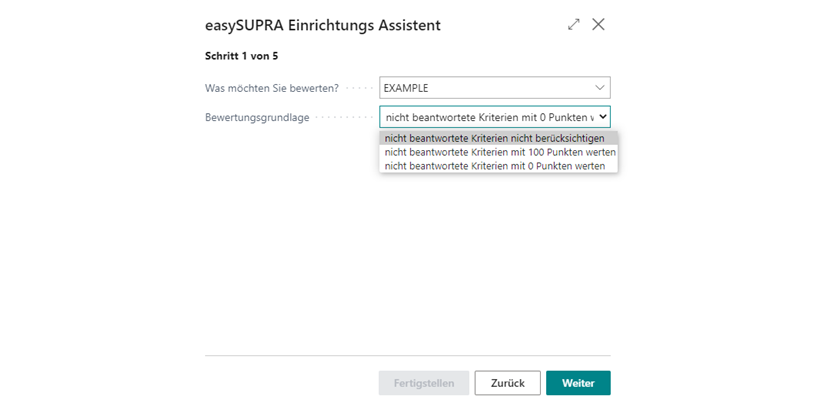Image resolution: width=816 pixels, height=412 pixels.
Task: Choose the '100 Punkten werten' option
Action: (x=499, y=152)
